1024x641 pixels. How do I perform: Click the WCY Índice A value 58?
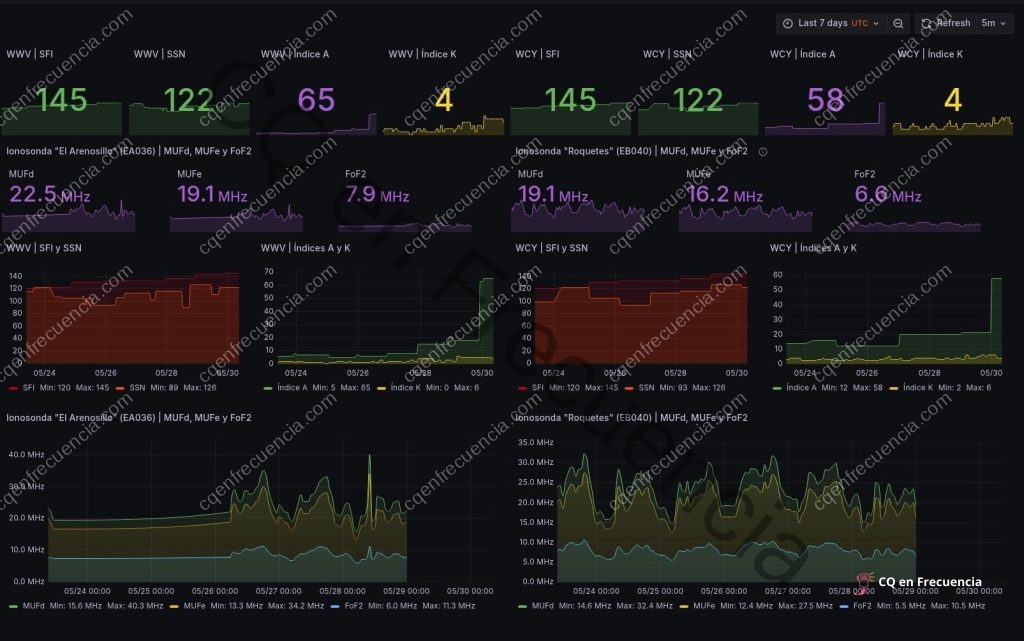(826, 100)
